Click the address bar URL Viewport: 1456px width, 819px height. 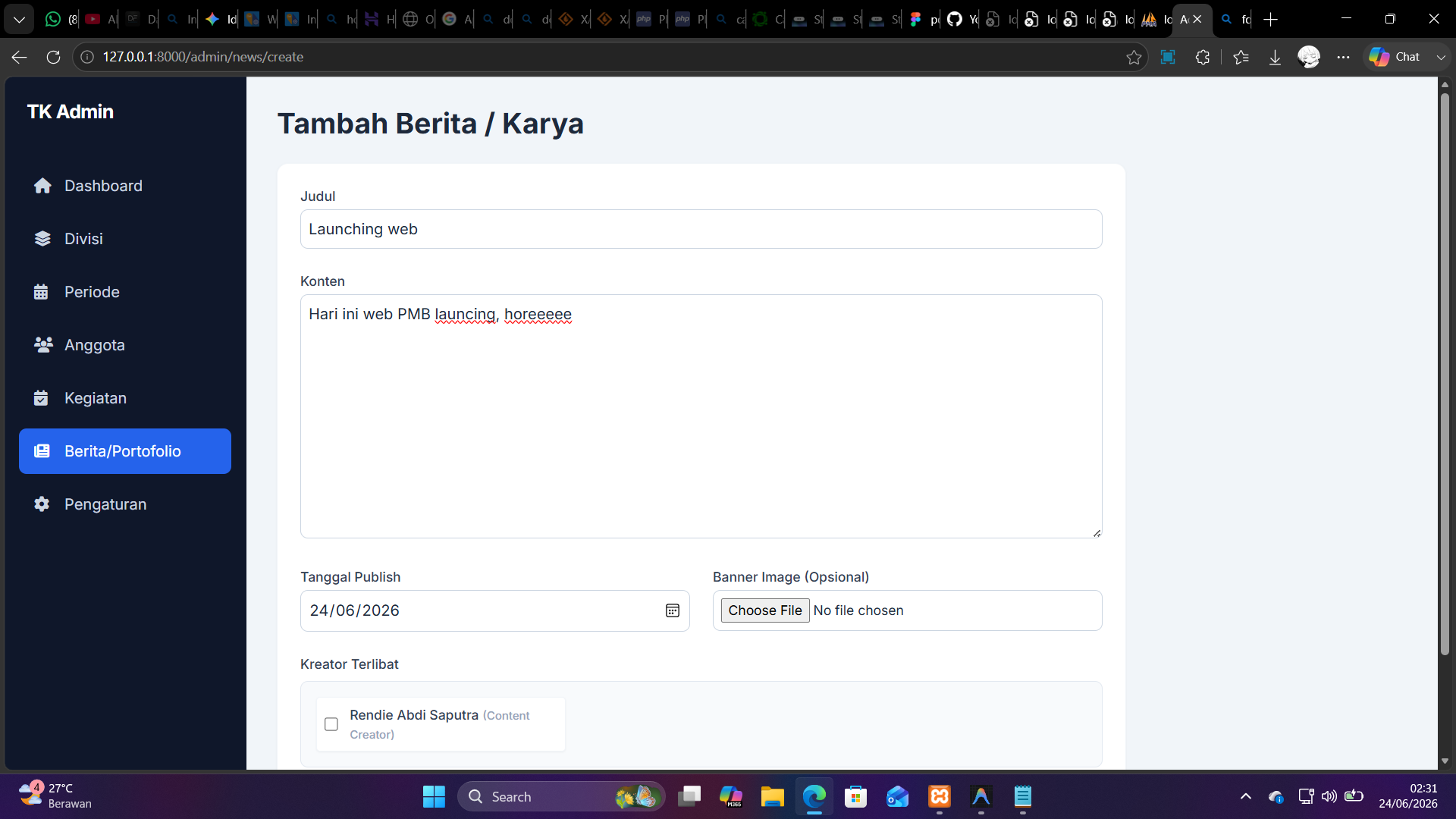[x=203, y=57]
